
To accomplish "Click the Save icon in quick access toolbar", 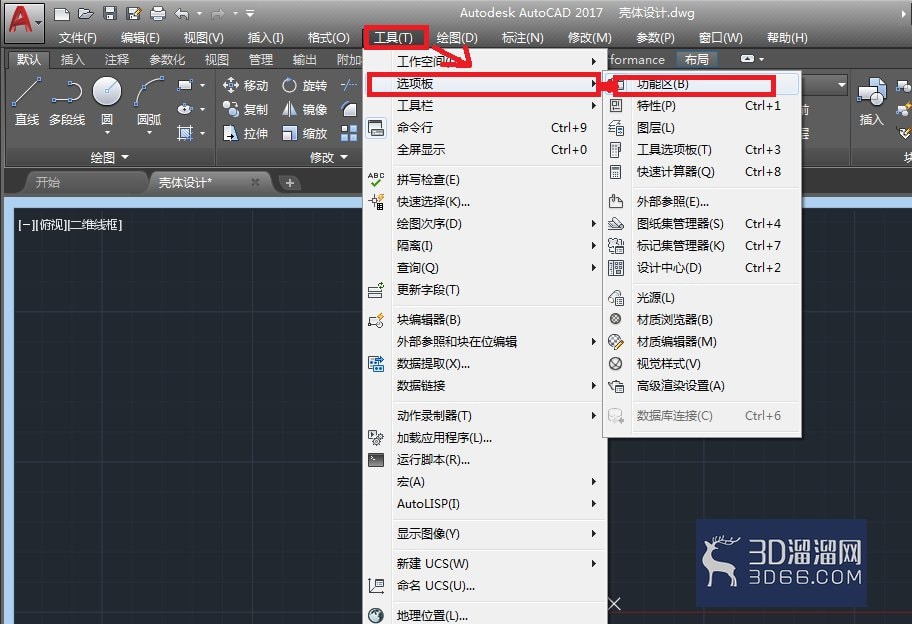I will [110, 13].
